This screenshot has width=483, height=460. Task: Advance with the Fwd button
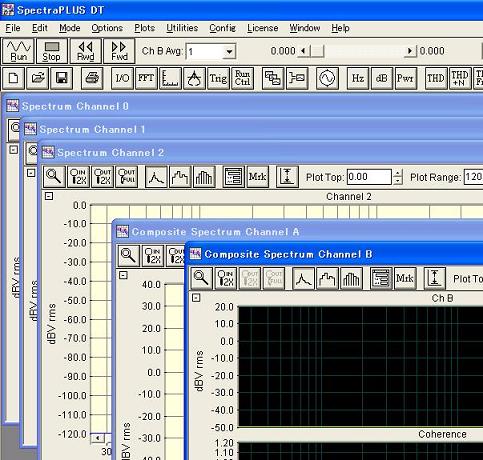(x=119, y=51)
